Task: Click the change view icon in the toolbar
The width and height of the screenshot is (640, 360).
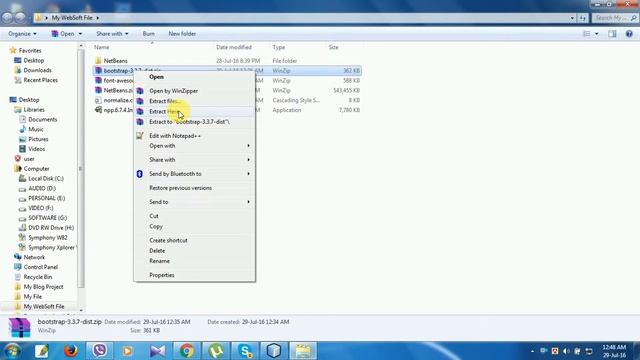Action: click(x=587, y=34)
